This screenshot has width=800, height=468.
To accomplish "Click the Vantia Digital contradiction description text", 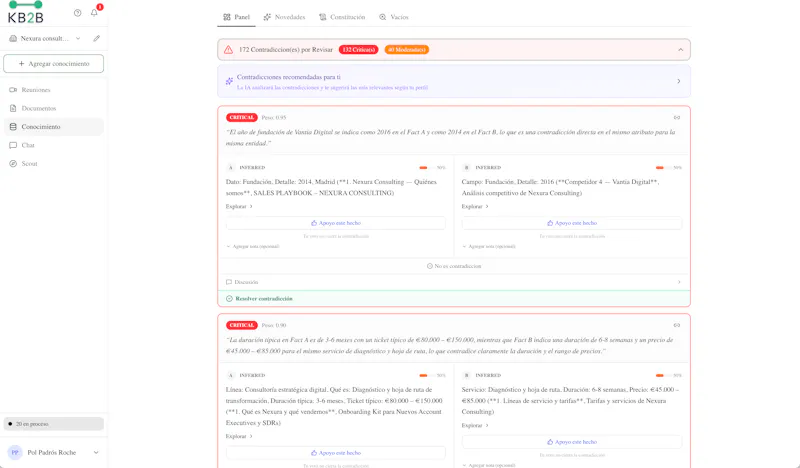I will tap(451, 138).
